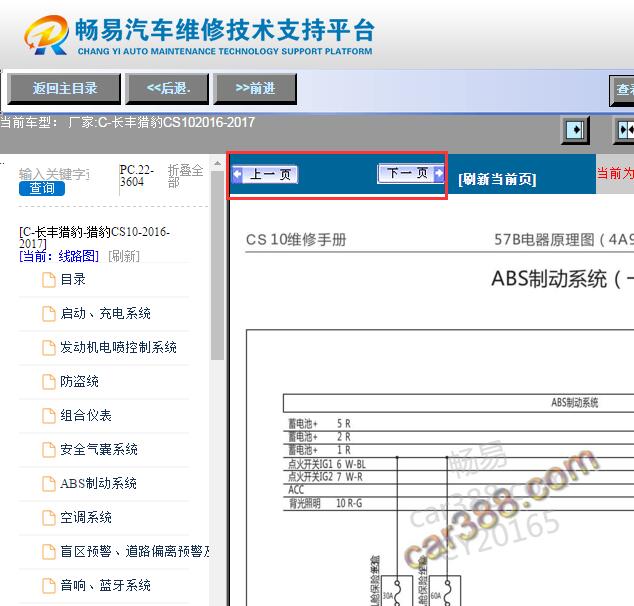Collapse all tree items via 折叠全部
634x606 pixels.
coord(185,176)
